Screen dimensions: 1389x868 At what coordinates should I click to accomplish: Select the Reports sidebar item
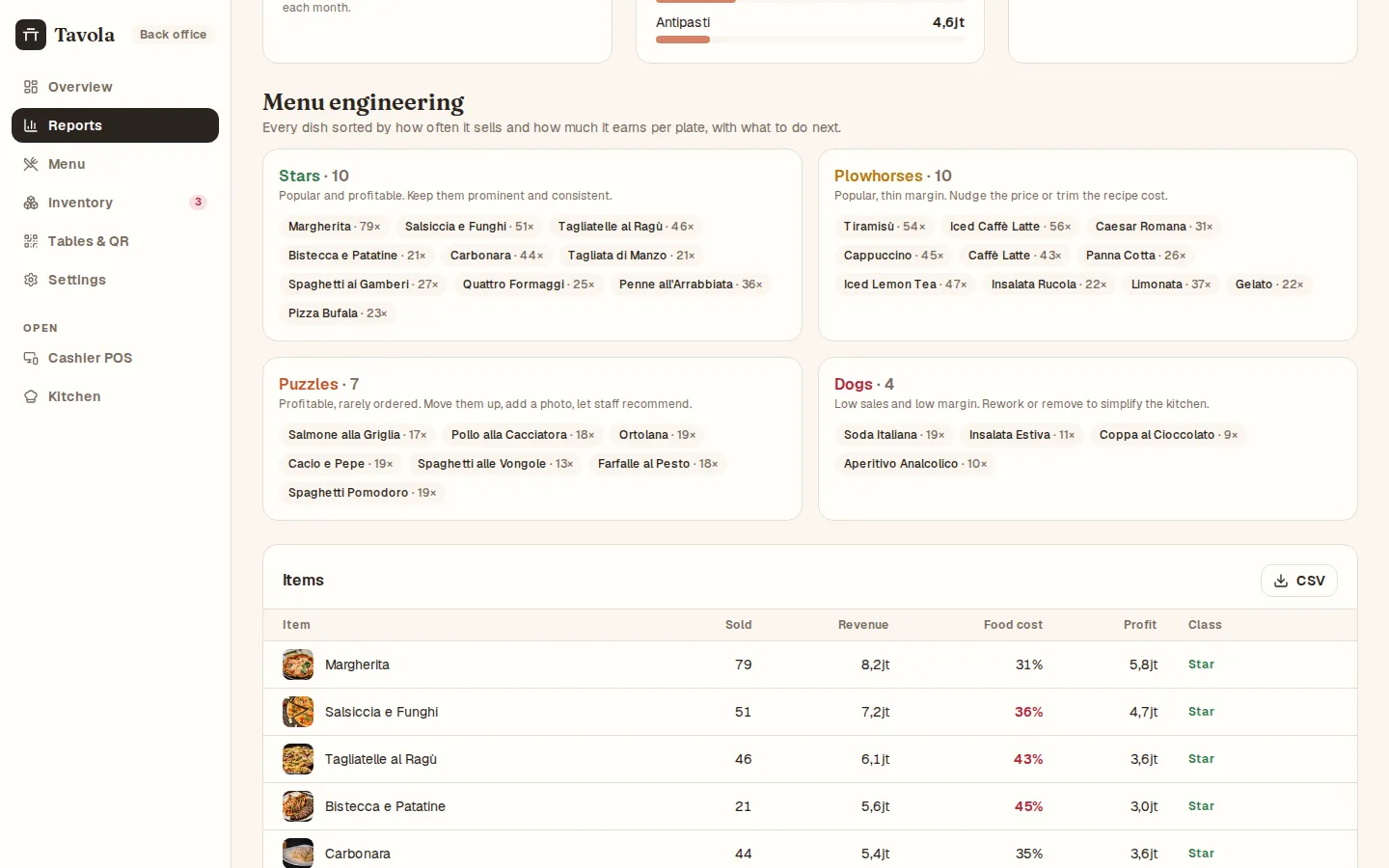pos(115,125)
